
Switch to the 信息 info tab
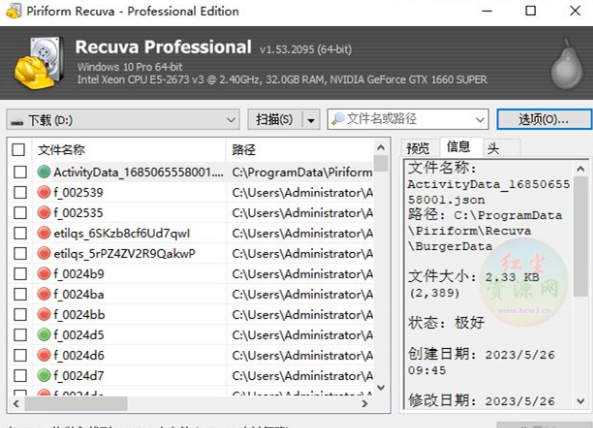tap(459, 146)
